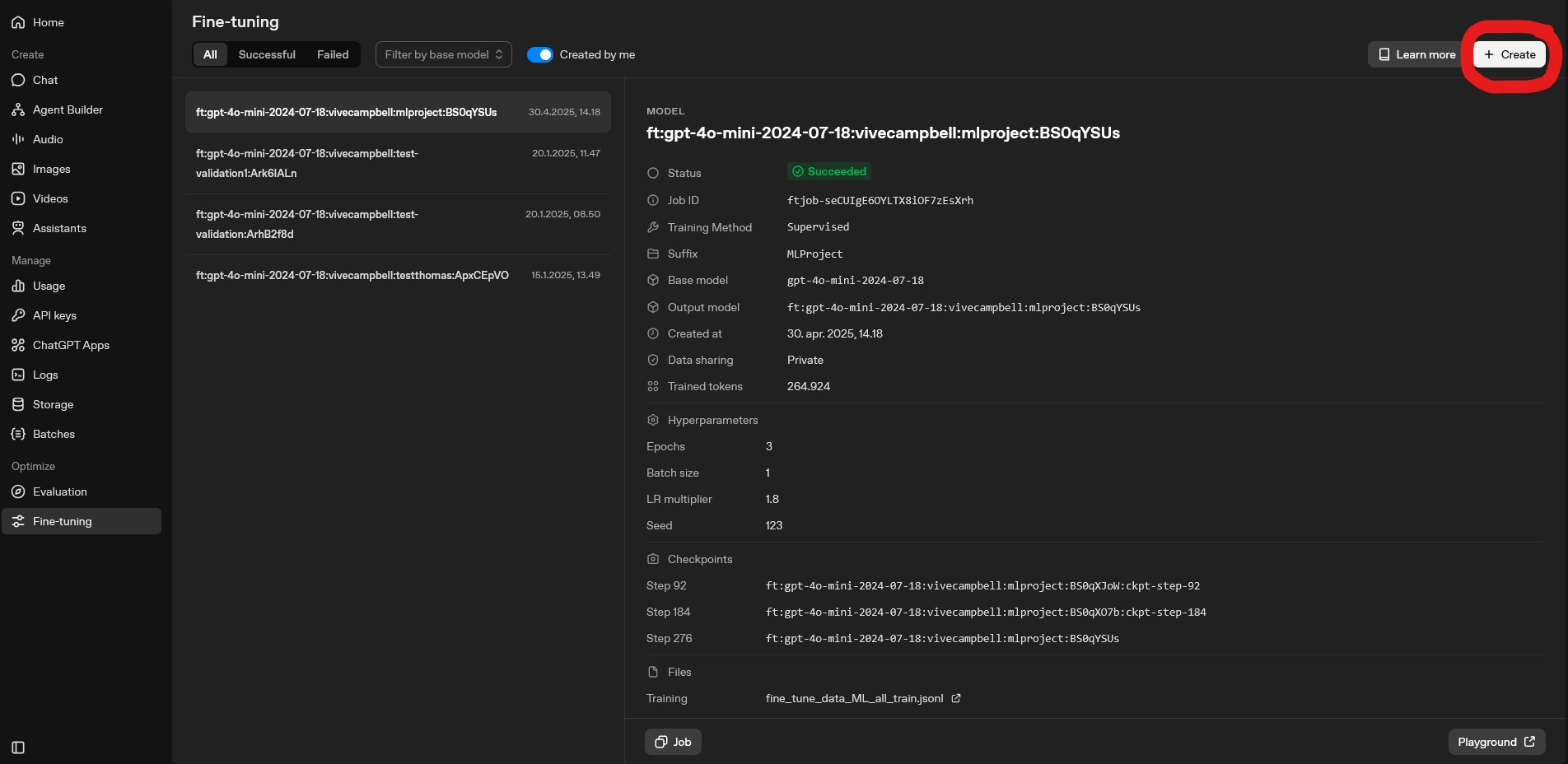Click the Learn more button
This screenshot has height=764, width=1568.
[x=1417, y=54]
